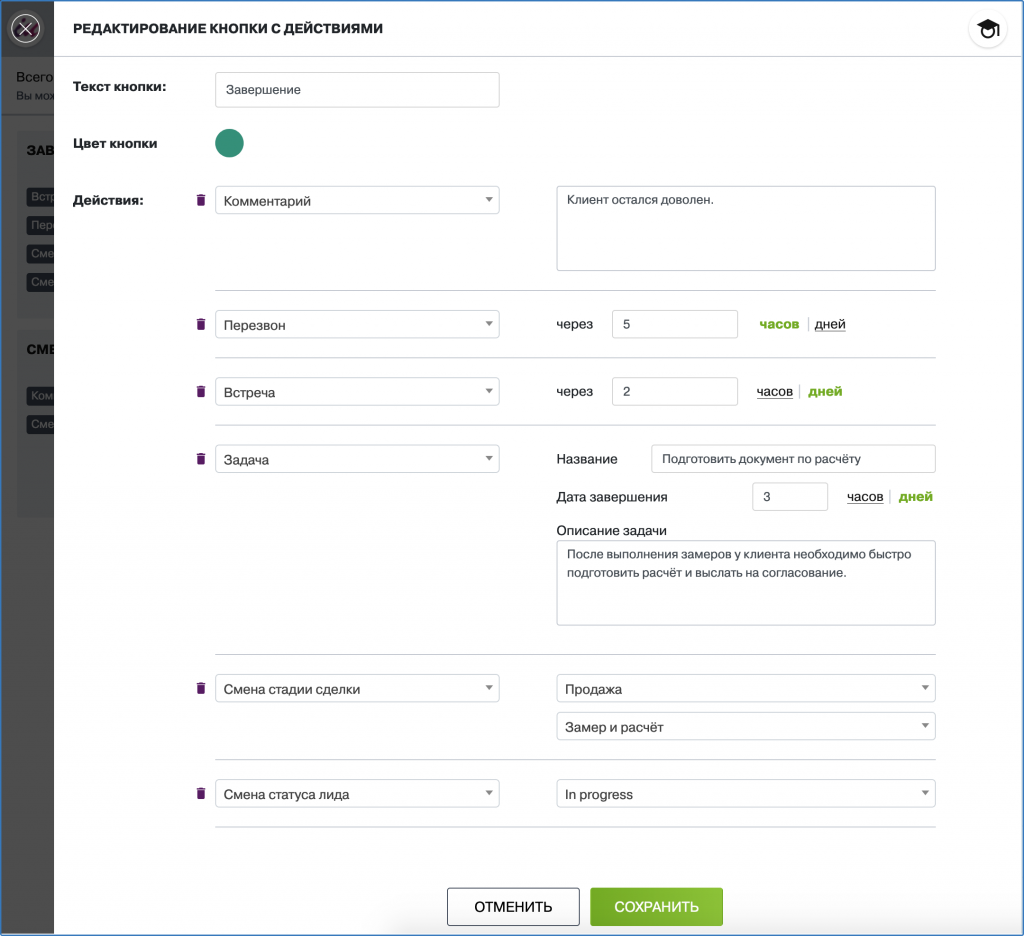1024x936 pixels.
Task: Switch Перезвон interval unit to дней
Action: [830, 324]
